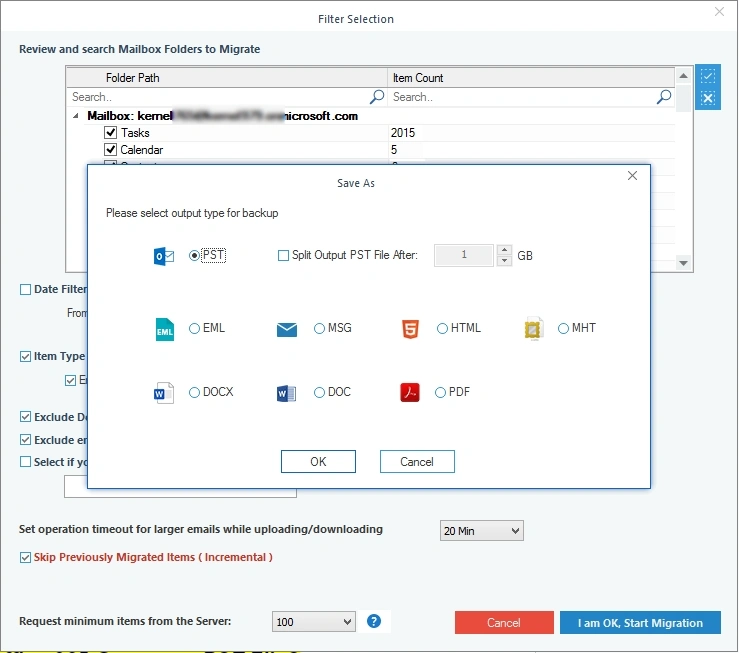Select the PDF radio button
The height and width of the screenshot is (653, 739).
click(440, 392)
